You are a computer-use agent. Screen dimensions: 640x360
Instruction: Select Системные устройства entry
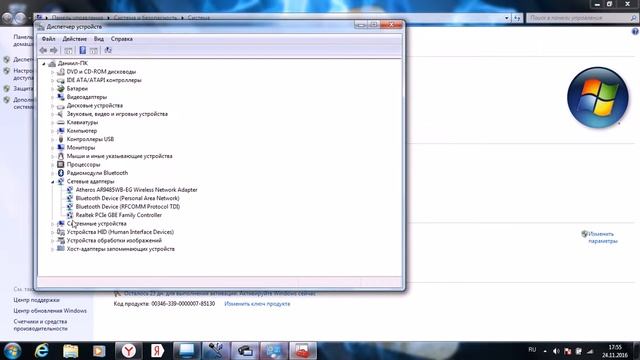click(96, 223)
